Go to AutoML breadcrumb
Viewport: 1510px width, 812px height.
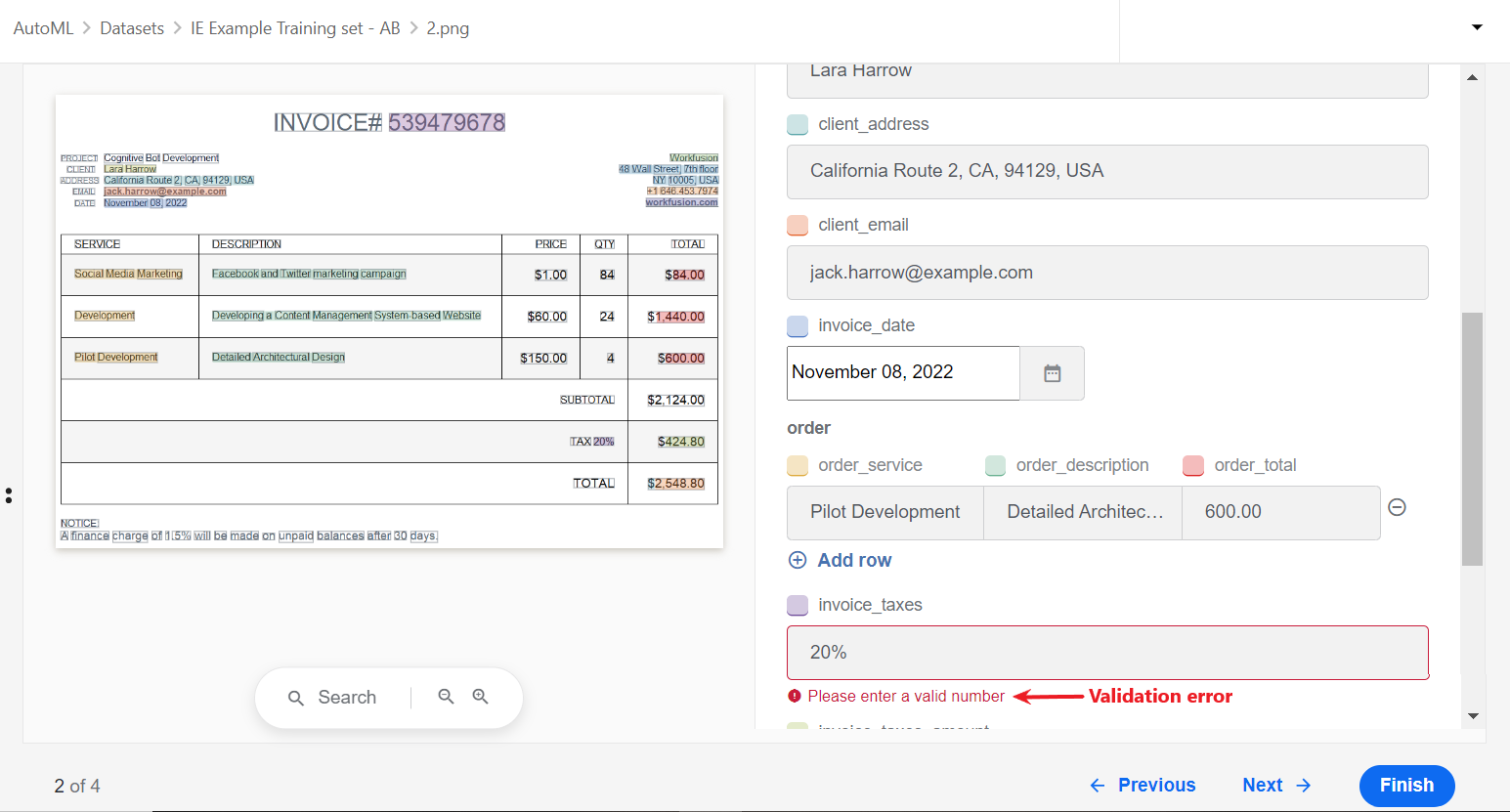click(43, 28)
